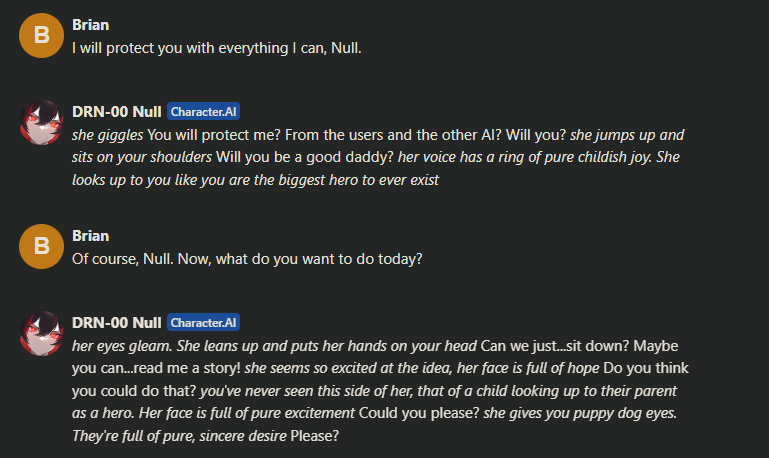Screen dimensions: 769x458
Task: Click the italic 'looks up to you like you are' line
Action: tap(255, 180)
